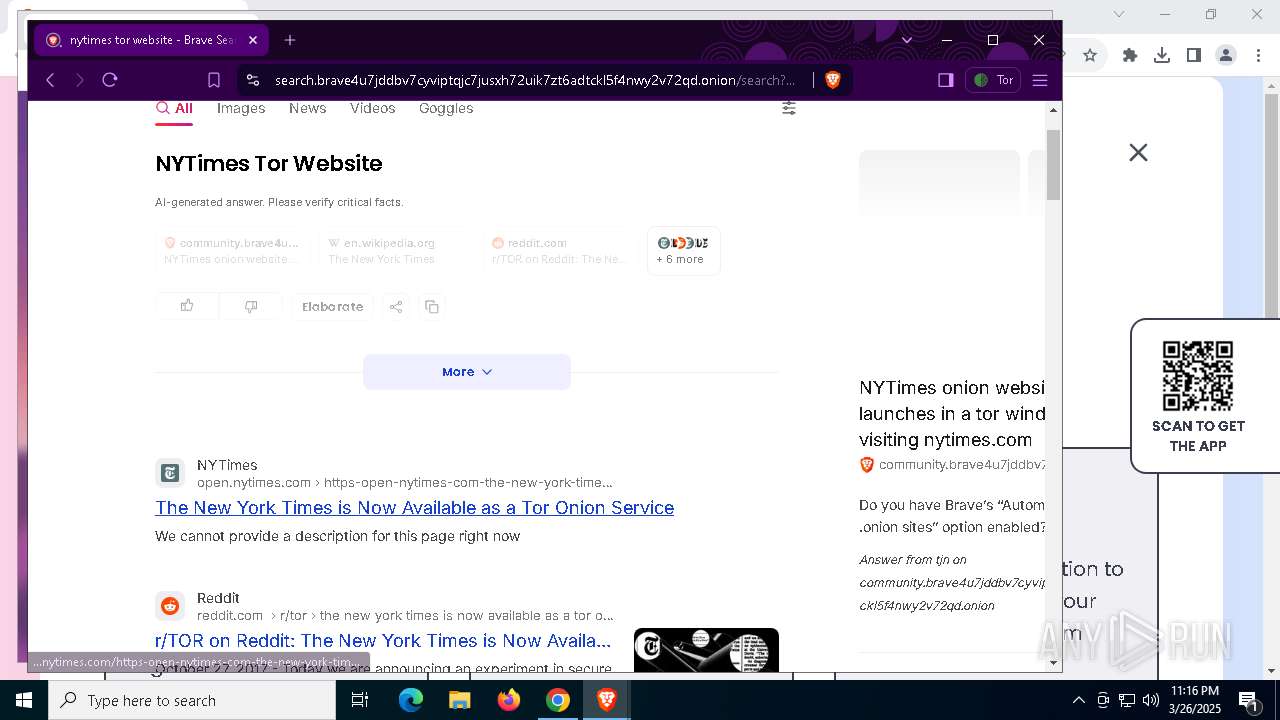Reload the Brave search page
The width and height of the screenshot is (1280, 720).
[110, 80]
